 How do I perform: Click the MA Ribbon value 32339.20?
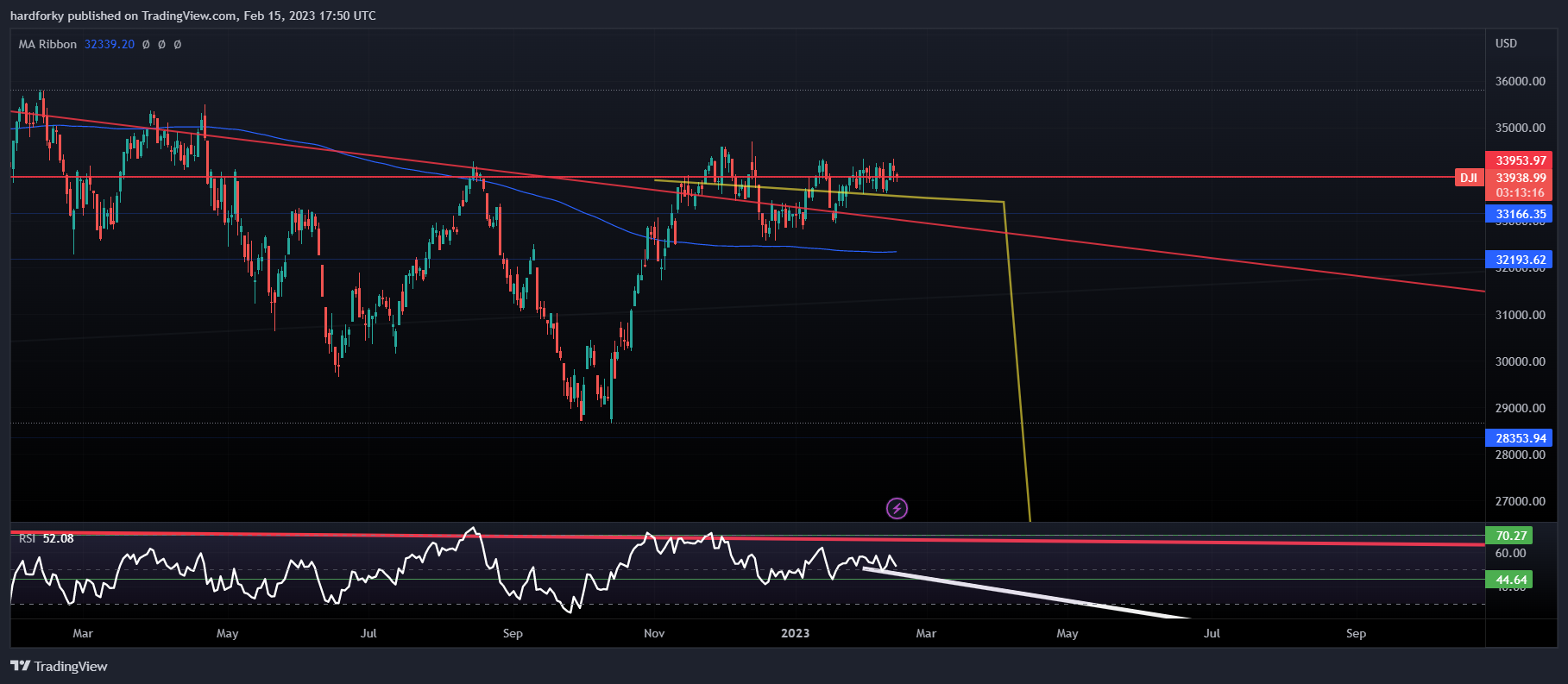coord(110,44)
